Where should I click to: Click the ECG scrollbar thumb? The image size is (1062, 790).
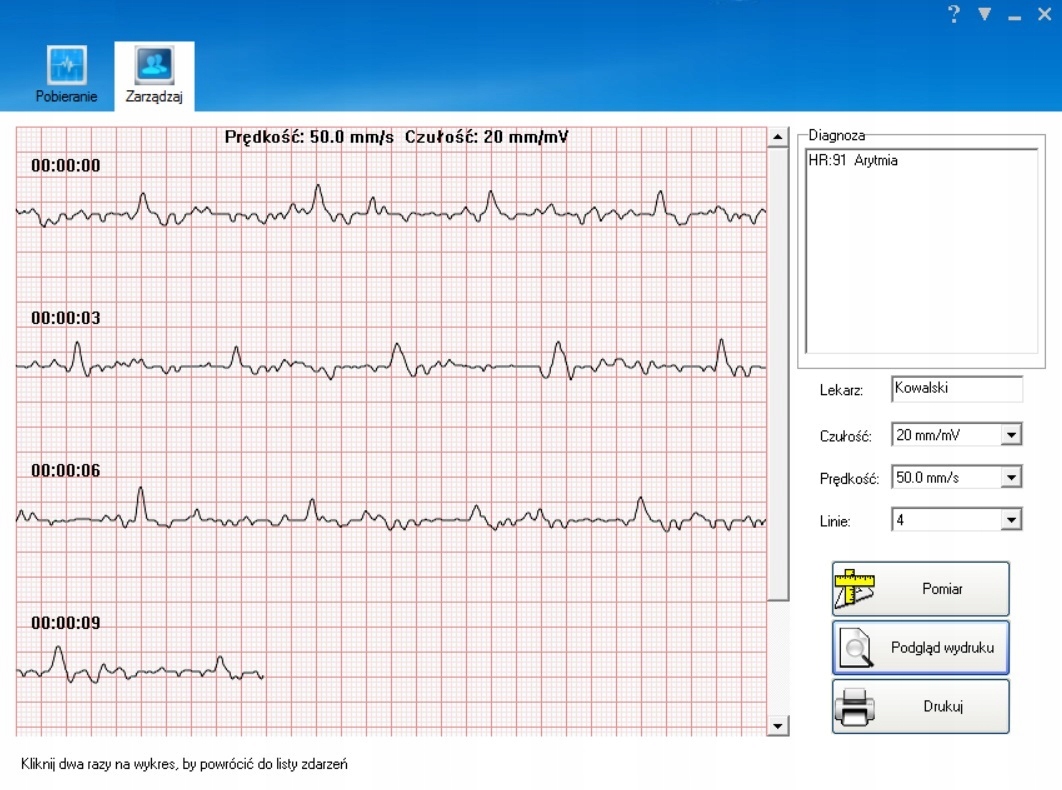(x=778, y=374)
